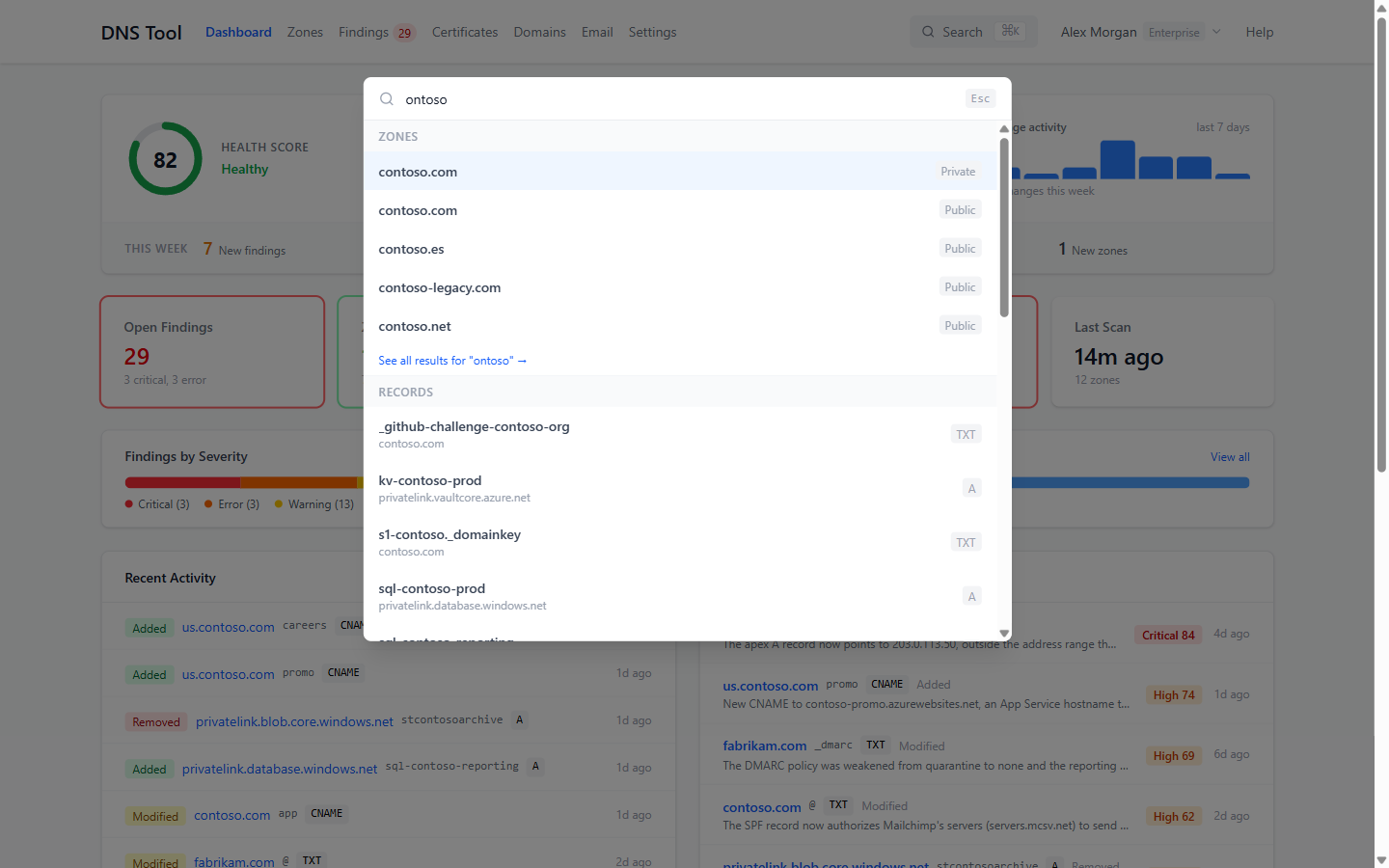Open the Findings tab
The image size is (1389, 868).
coord(377,32)
